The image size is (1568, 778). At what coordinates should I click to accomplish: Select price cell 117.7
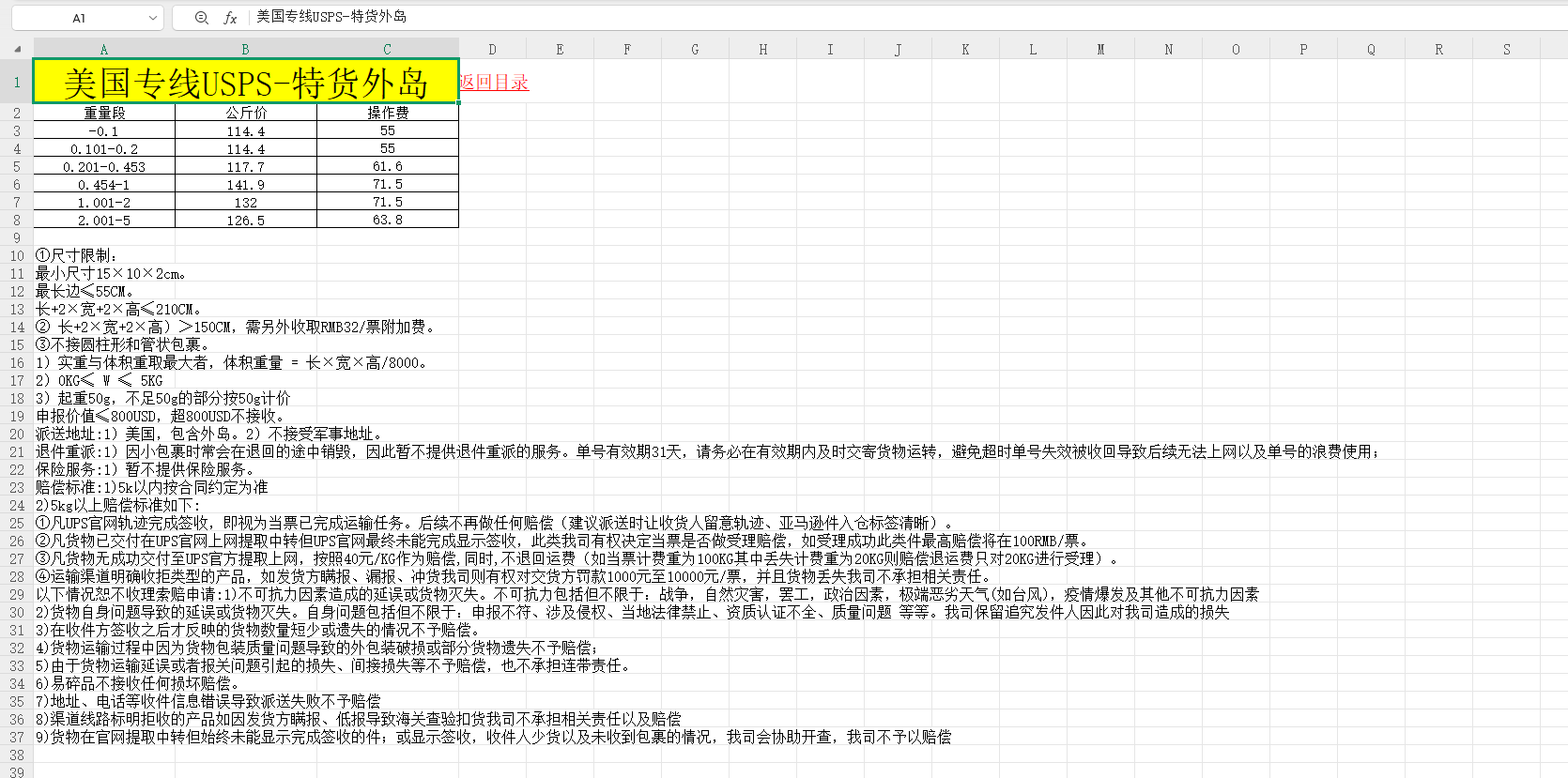click(246, 167)
